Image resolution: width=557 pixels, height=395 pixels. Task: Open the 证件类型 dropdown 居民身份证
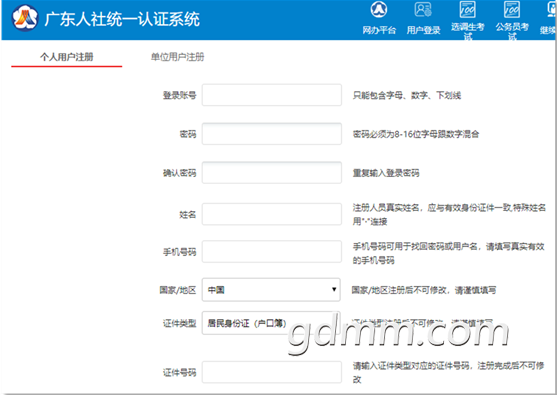tap(271, 323)
